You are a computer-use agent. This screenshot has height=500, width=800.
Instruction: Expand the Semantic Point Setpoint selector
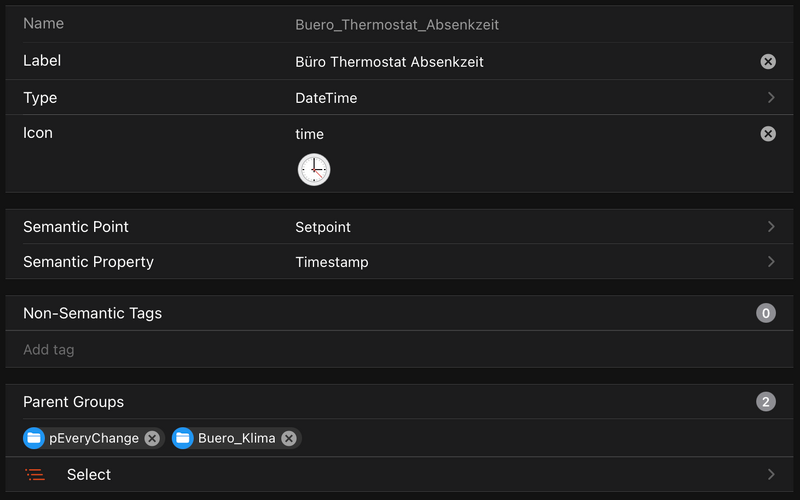[771, 227]
